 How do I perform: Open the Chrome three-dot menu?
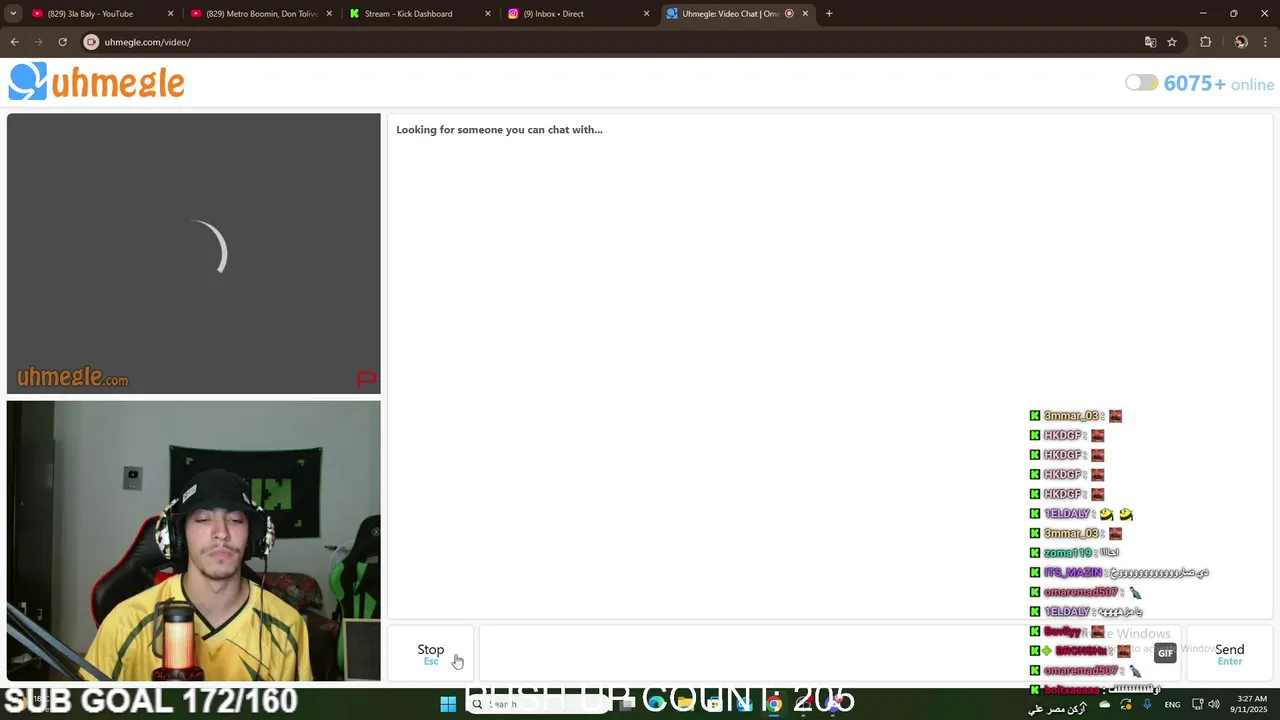pyautogui.click(x=1266, y=42)
